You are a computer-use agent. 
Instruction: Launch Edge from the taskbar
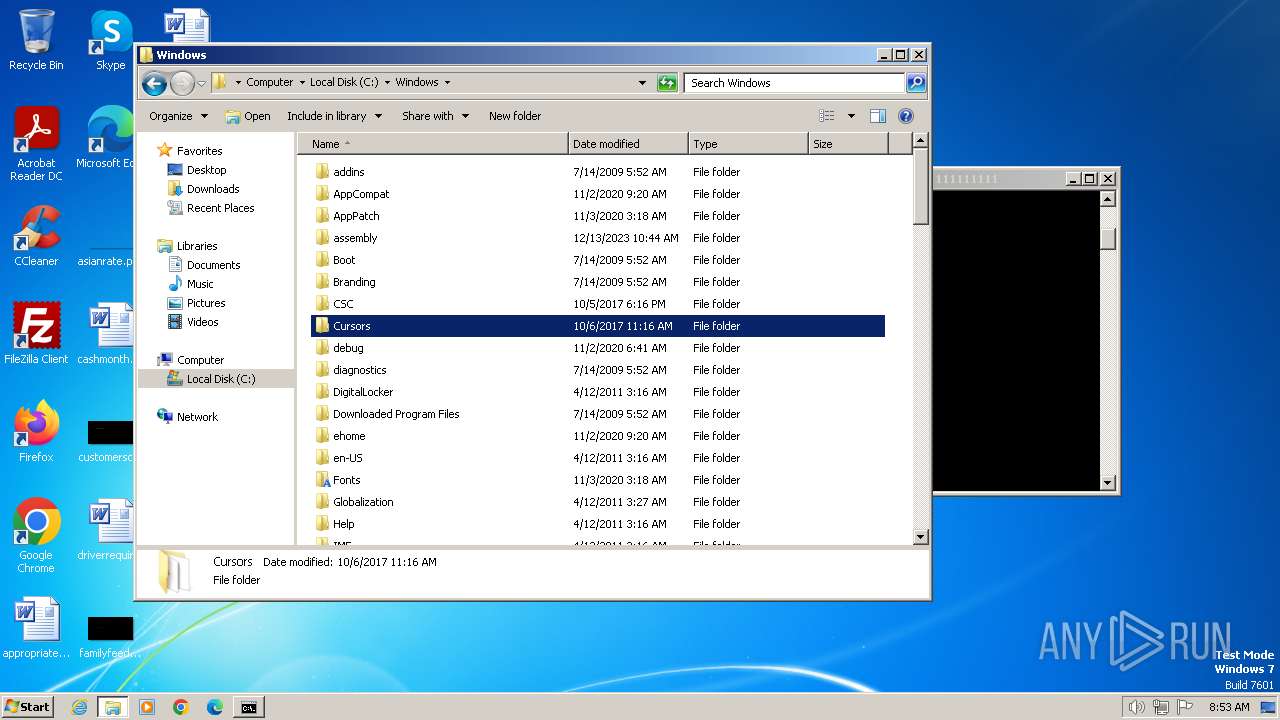click(215, 707)
